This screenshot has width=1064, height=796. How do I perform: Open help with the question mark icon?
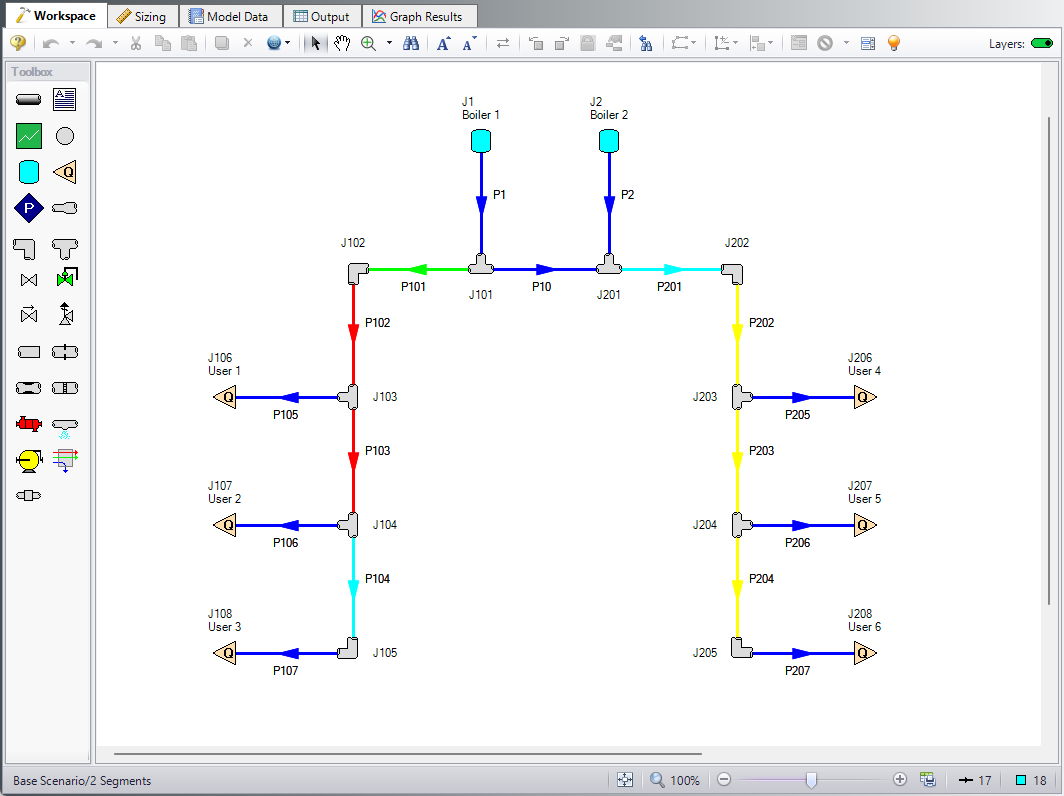coord(18,43)
